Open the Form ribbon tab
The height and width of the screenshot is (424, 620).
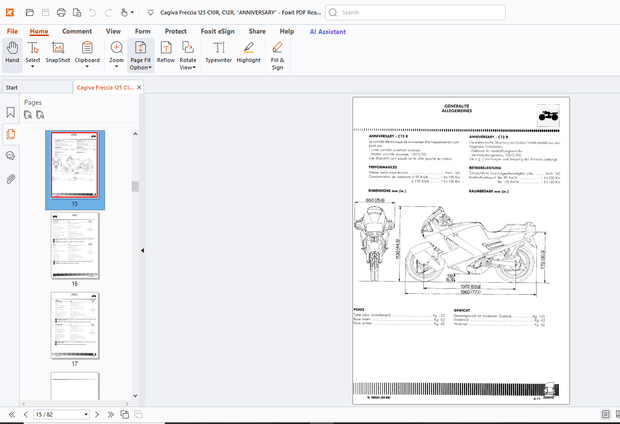click(143, 31)
